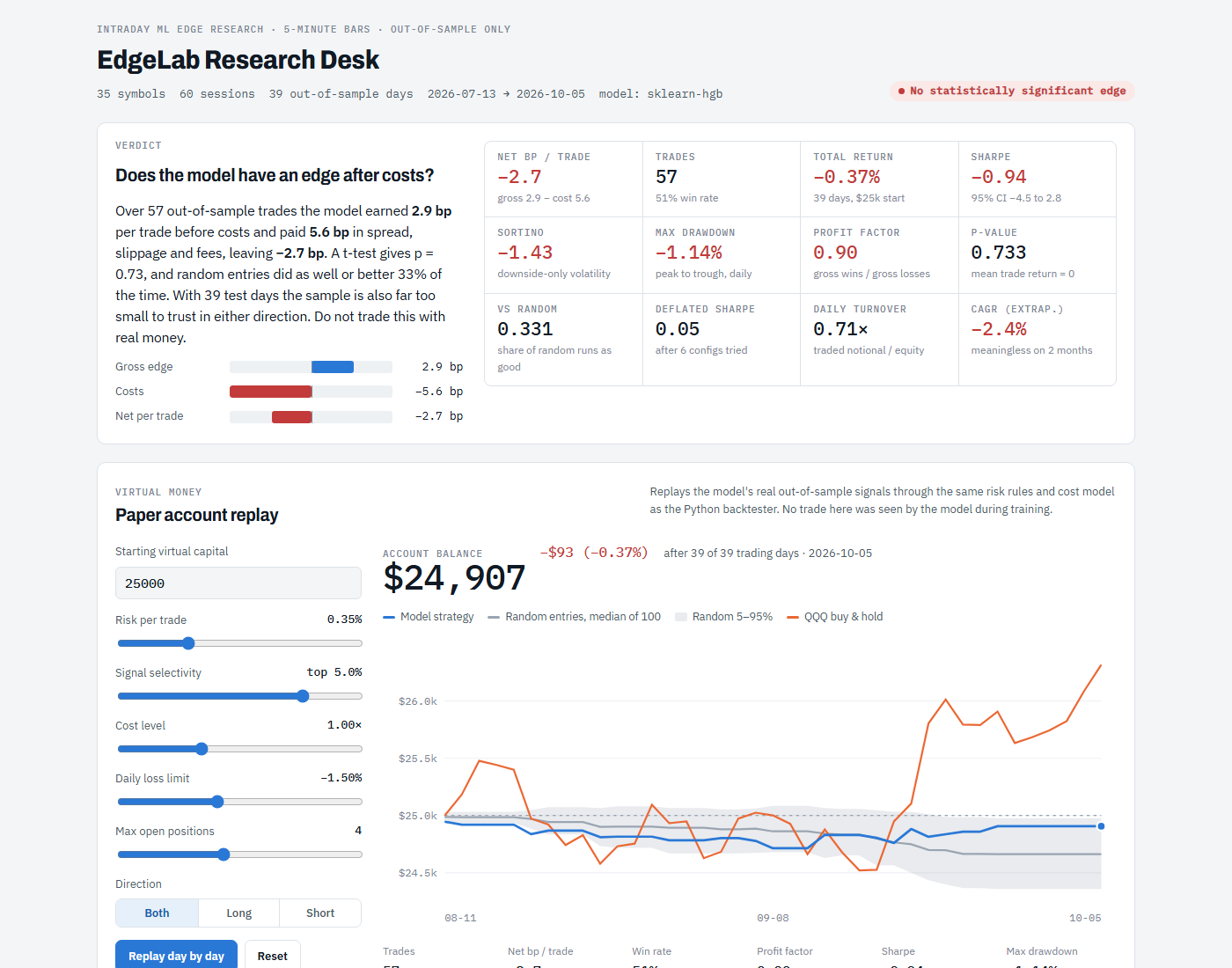Click the 09-08 date label on the chart axis
The height and width of the screenshot is (968, 1232).
point(773,918)
